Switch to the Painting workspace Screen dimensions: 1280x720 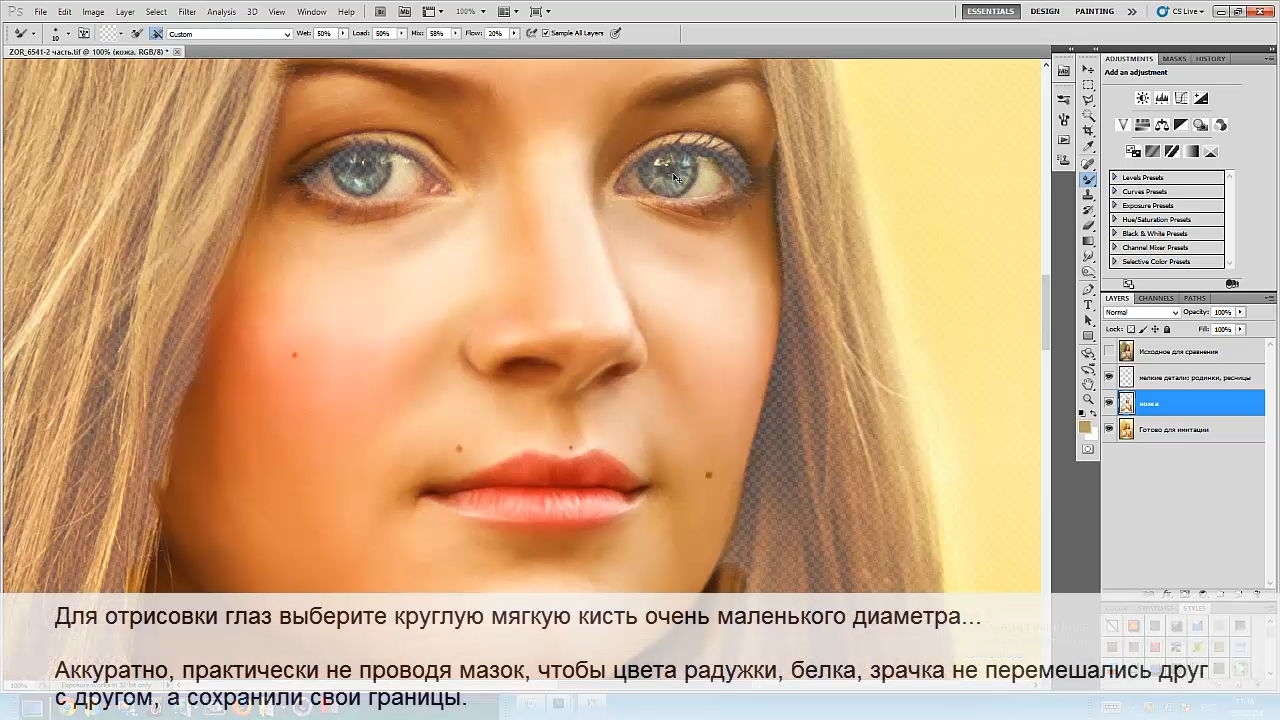click(1094, 12)
